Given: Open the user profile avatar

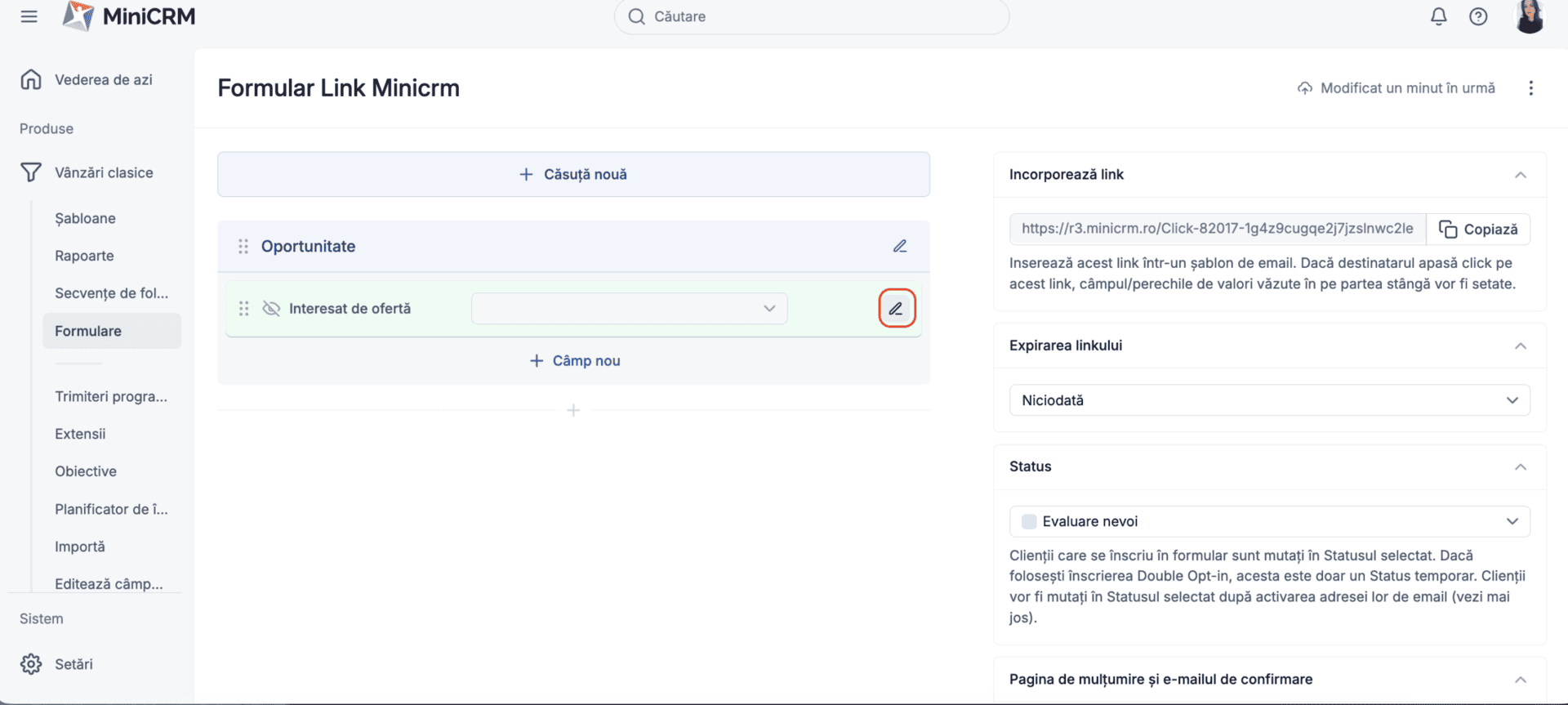Looking at the screenshot, I should click(x=1529, y=16).
